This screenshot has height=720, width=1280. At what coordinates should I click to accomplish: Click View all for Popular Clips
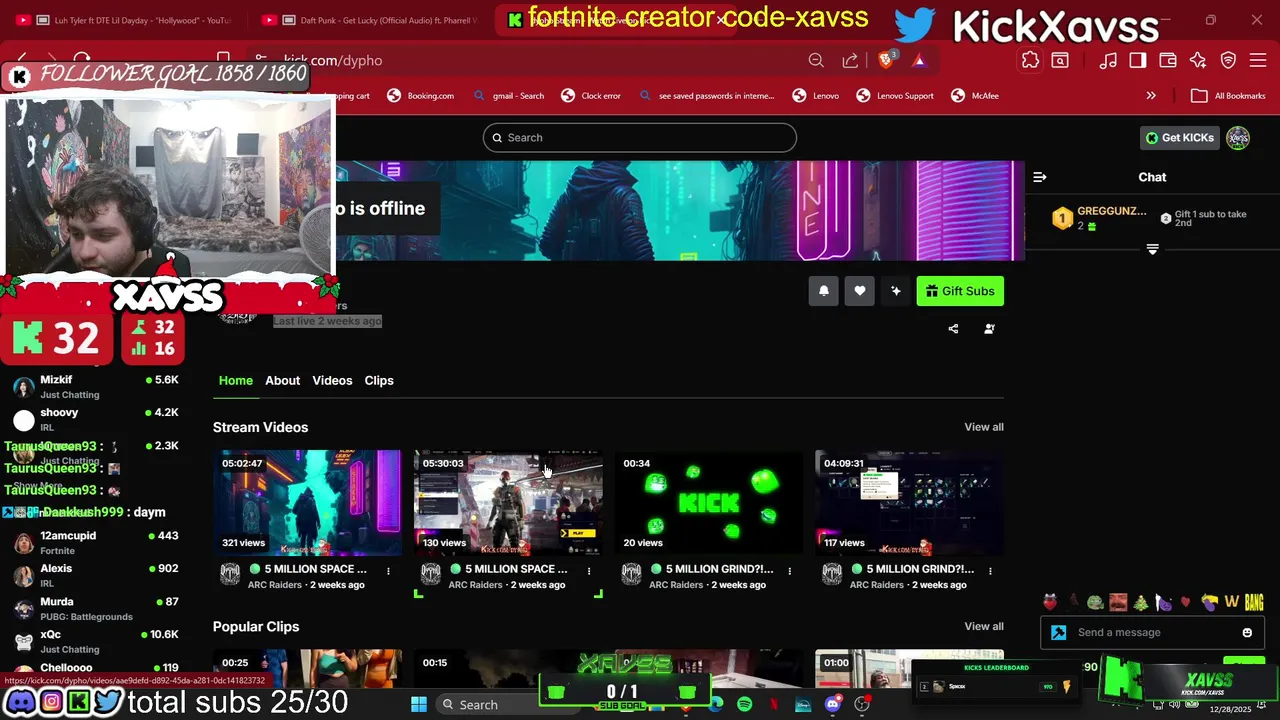(x=984, y=626)
